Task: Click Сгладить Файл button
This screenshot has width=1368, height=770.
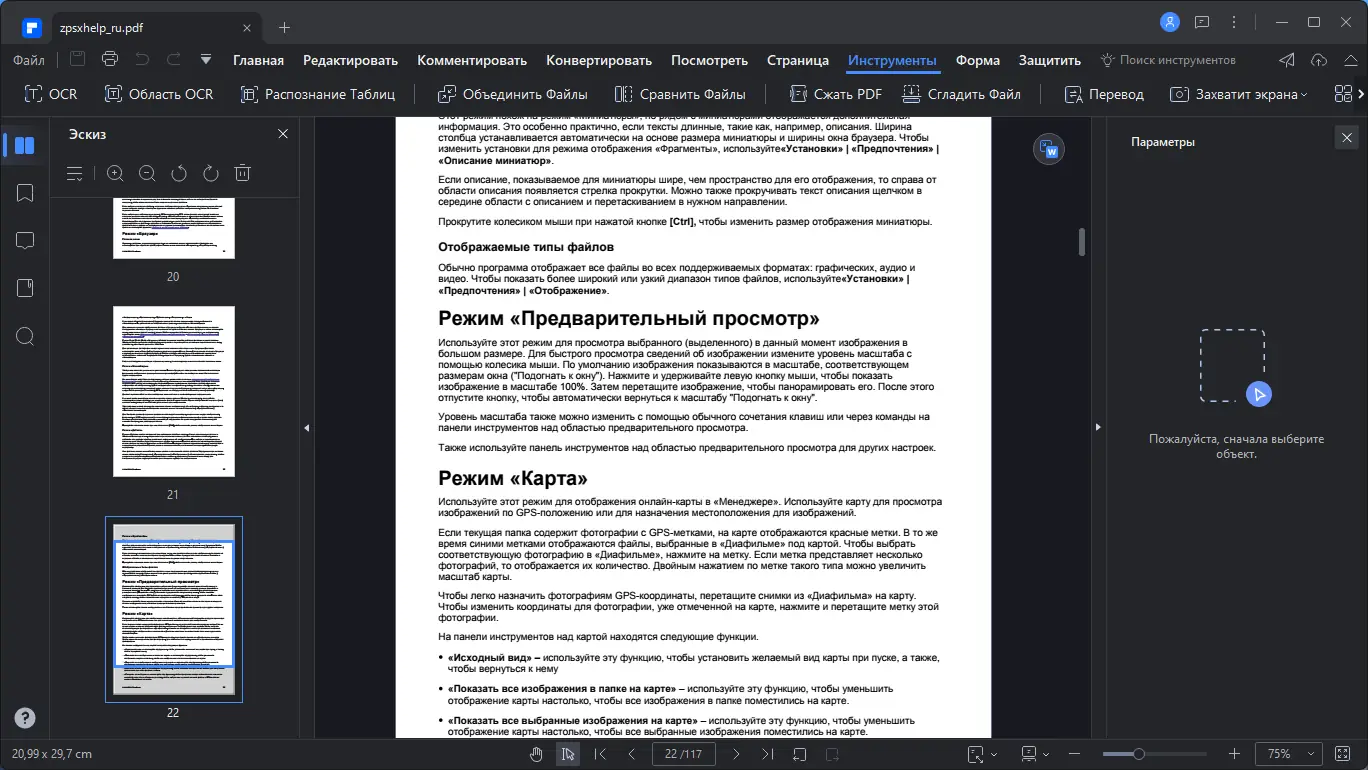Action: (x=963, y=93)
